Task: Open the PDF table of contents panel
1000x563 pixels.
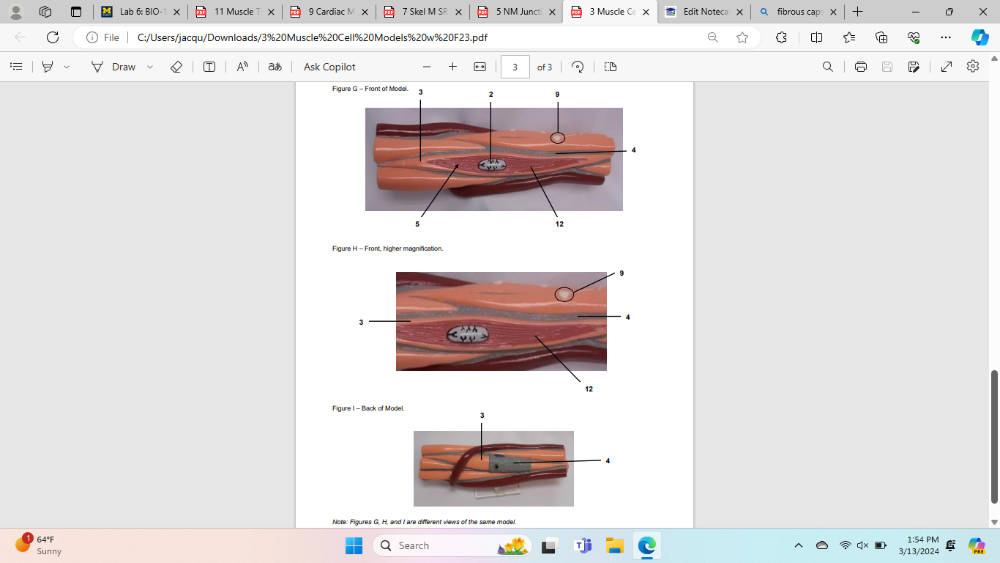Action: [x=16, y=67]
